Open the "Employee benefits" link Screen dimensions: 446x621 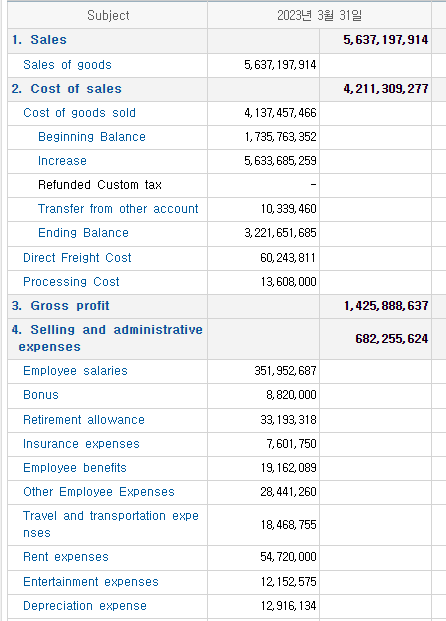[x=75, y=468]
